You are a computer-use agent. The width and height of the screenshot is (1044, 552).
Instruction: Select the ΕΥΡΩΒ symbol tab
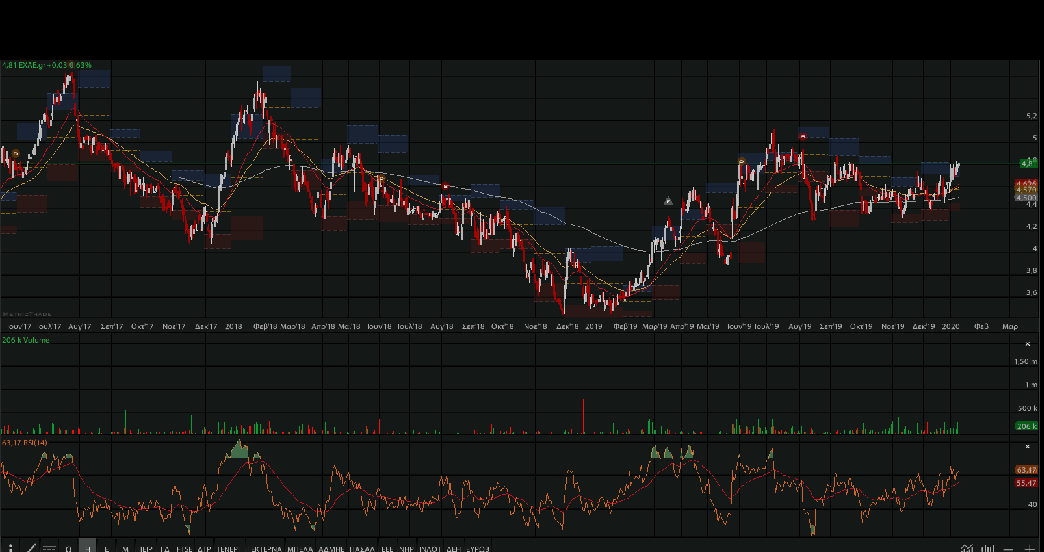point(479,548)
